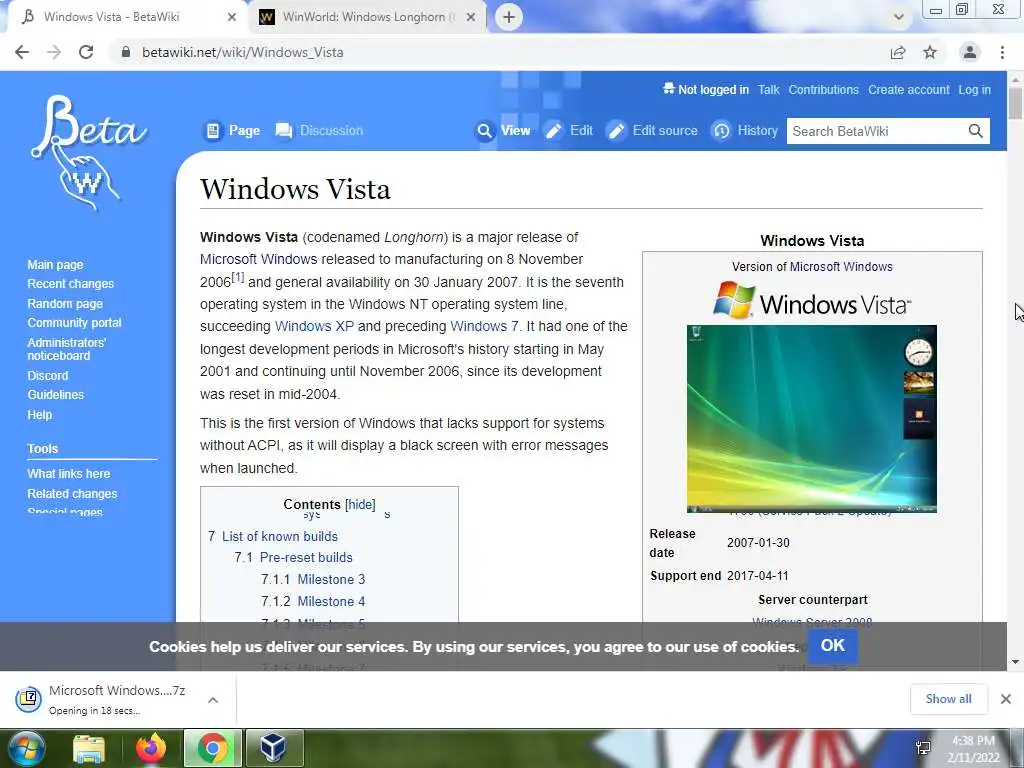
Task: Open the Edit tab
Action: click(x=569, y=131)
